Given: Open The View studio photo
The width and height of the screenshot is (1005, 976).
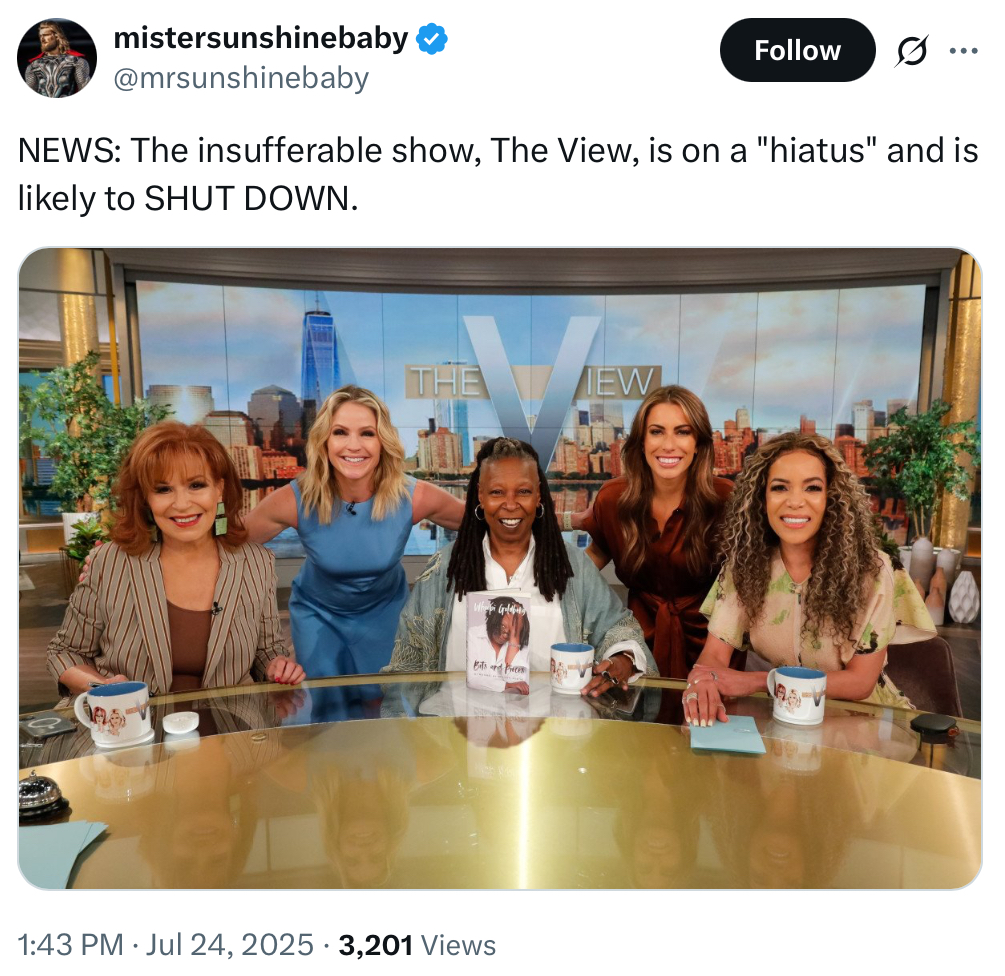Looking at the screenshot, I should (499, 568).
